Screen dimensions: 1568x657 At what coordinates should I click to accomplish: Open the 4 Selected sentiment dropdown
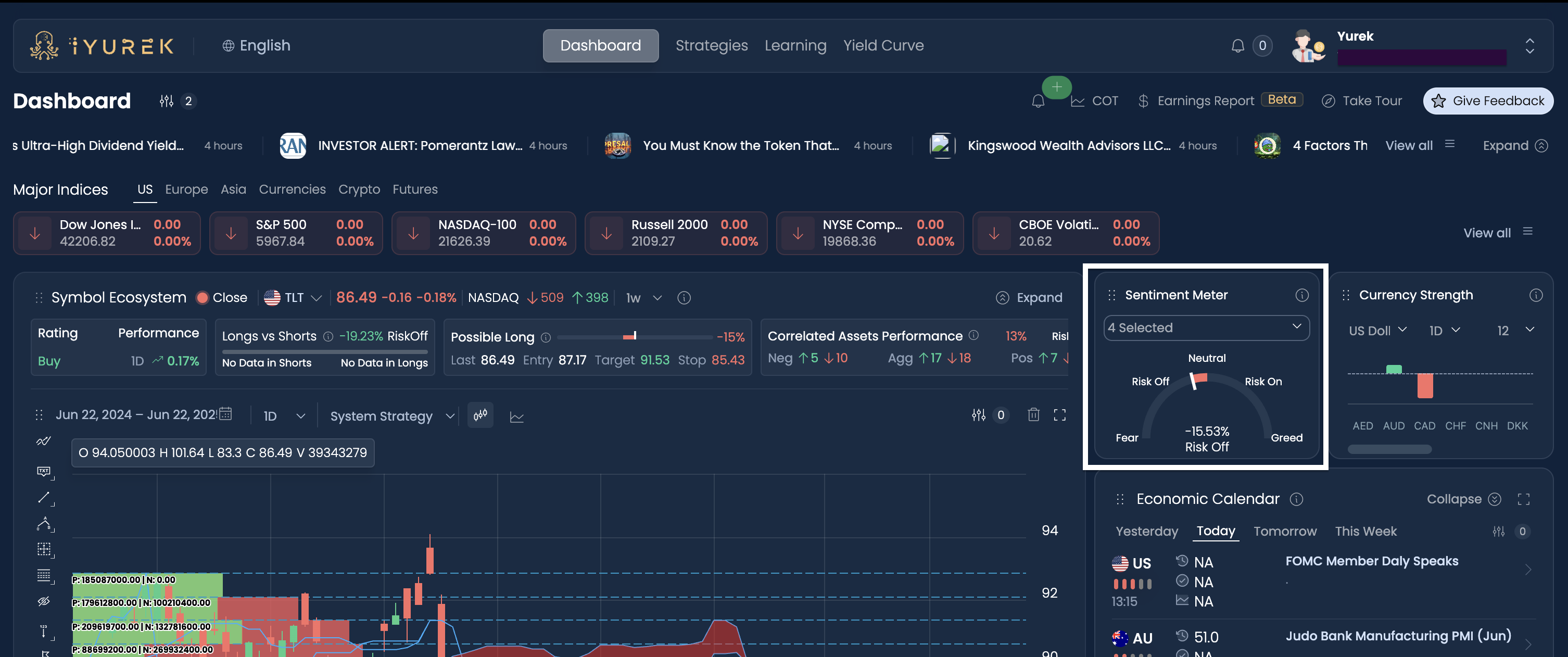coord(1206,327)
